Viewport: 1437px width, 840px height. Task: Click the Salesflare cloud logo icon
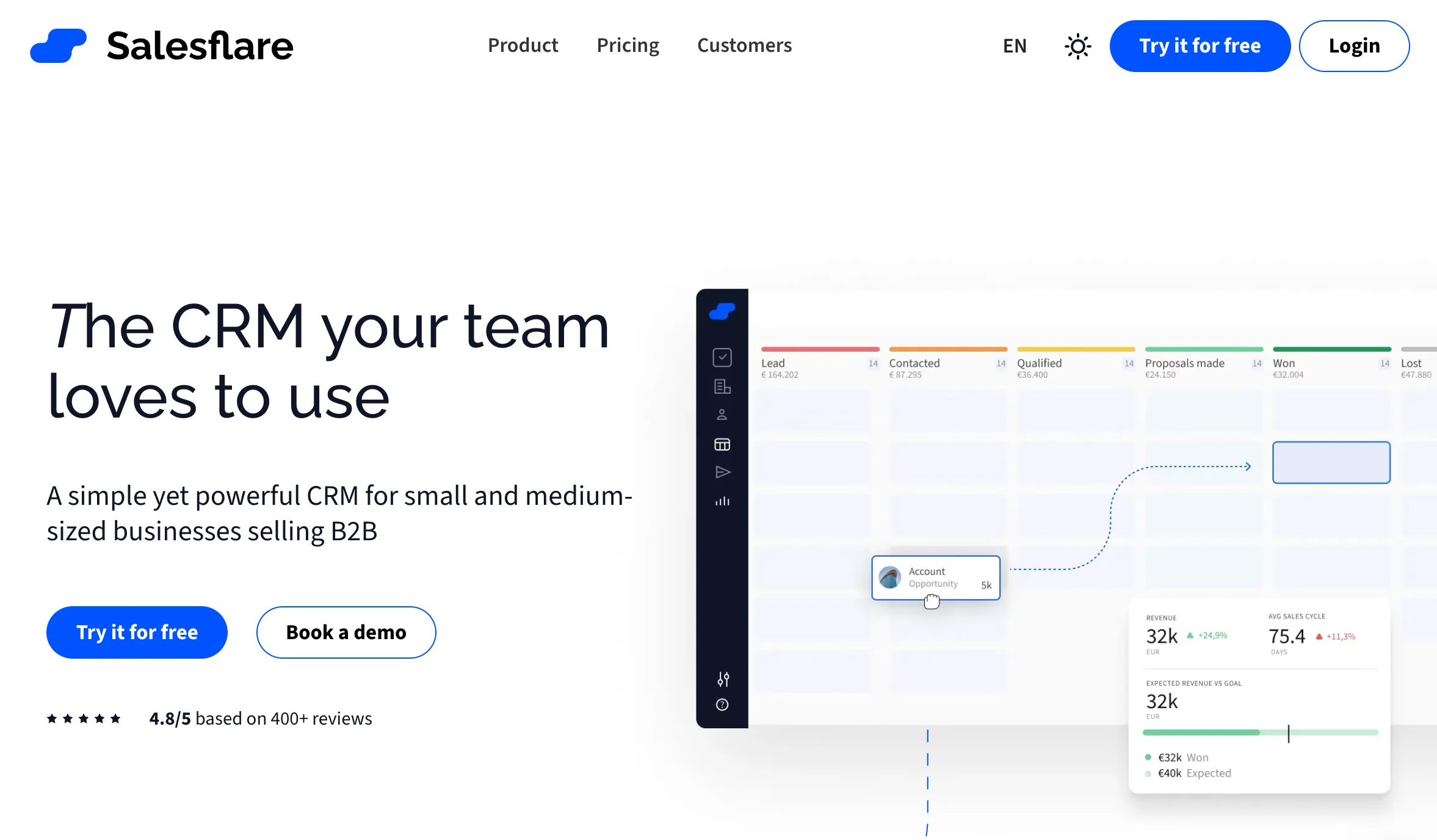pyautogui.click(x=58, y=46)
